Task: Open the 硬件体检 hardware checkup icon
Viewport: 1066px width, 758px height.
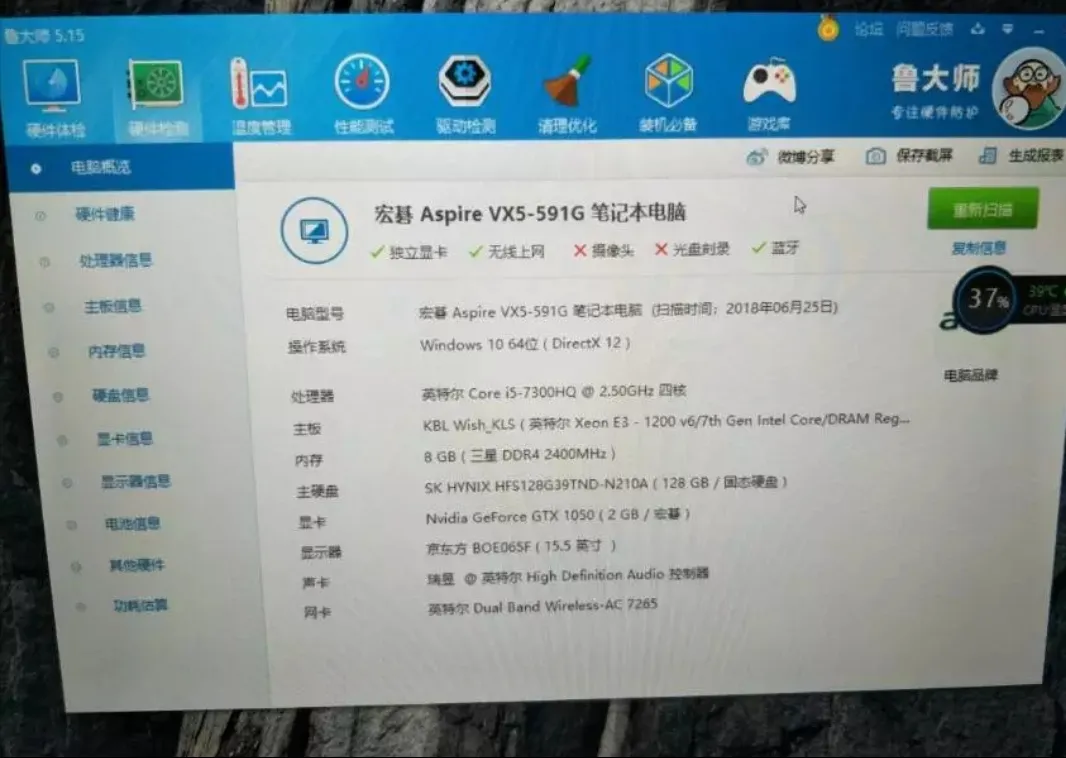Action: (53, 98)
